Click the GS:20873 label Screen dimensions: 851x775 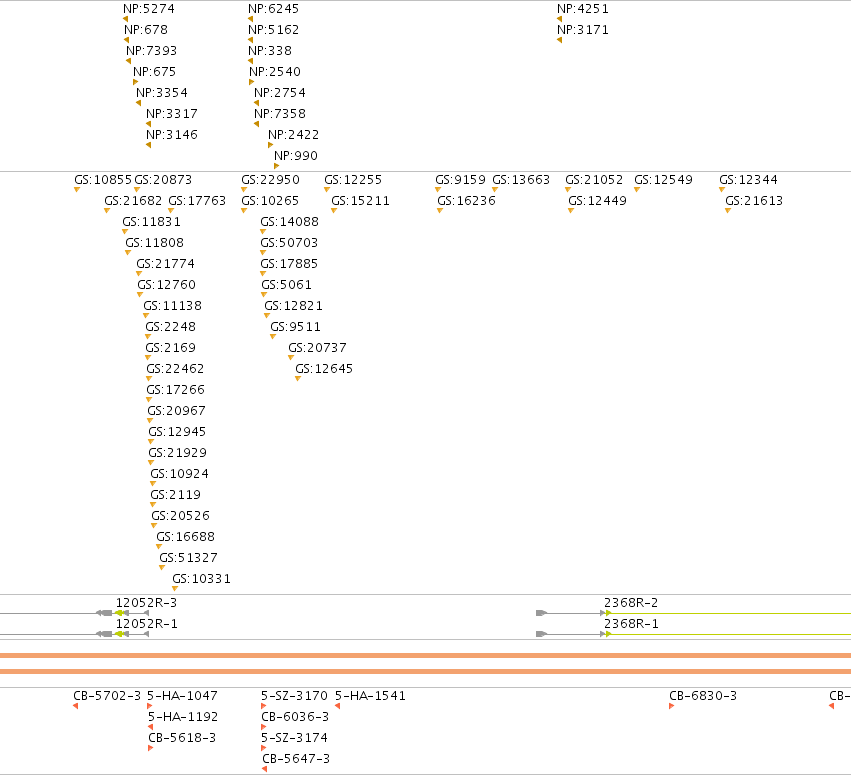tap(163, 180)
